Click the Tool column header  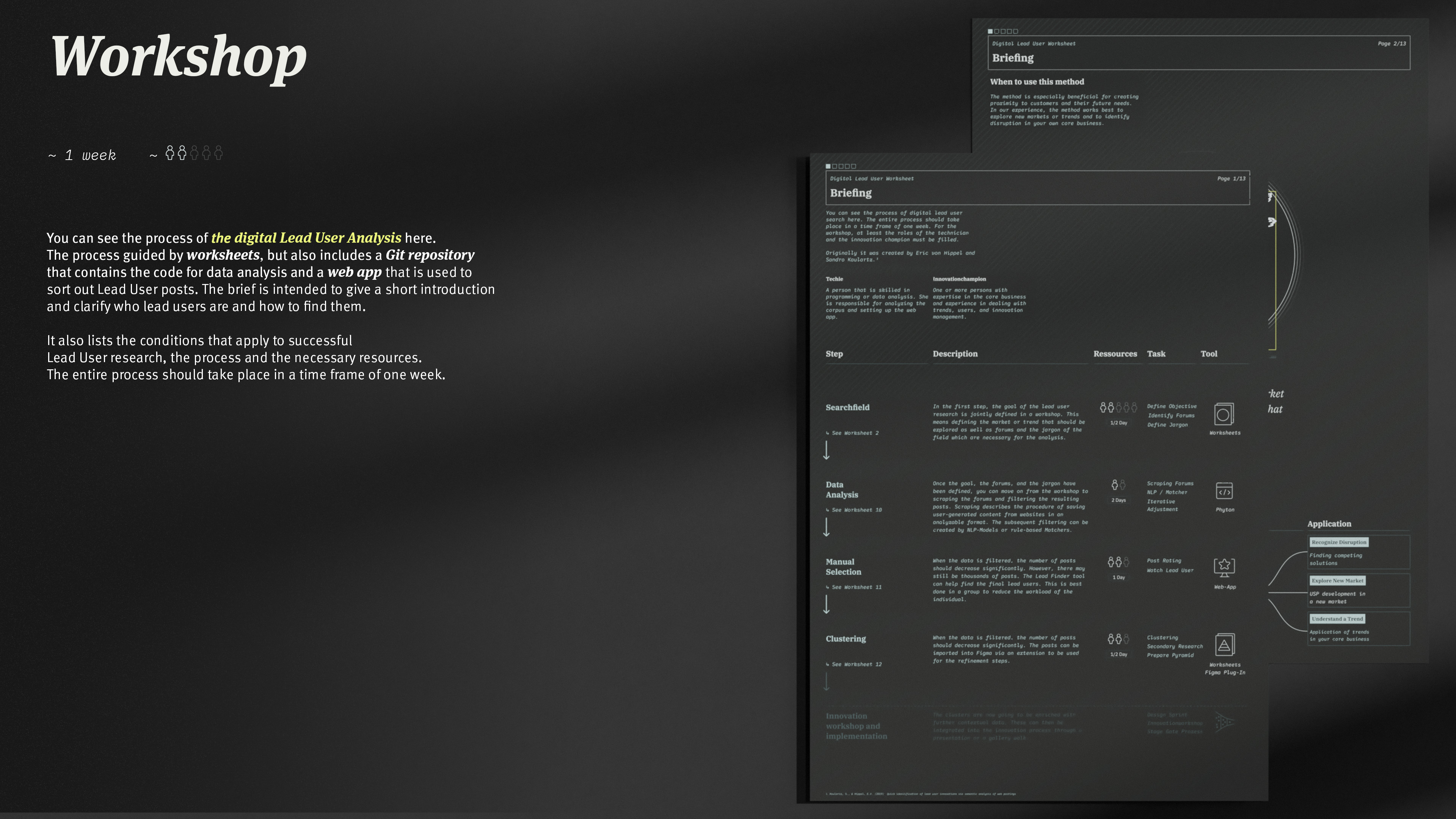pos(1208,354)
